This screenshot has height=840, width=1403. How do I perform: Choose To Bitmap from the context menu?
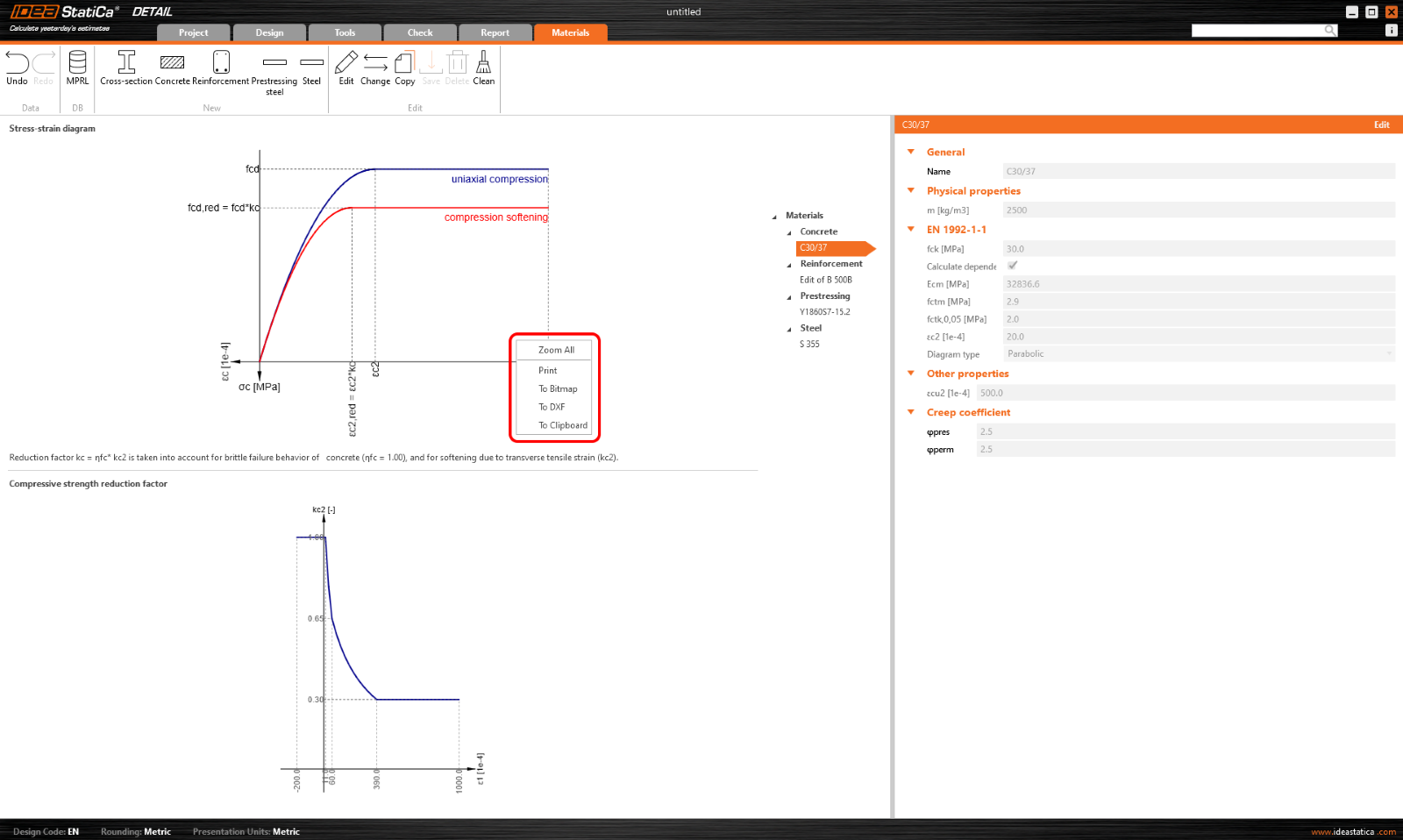[558, 388]
